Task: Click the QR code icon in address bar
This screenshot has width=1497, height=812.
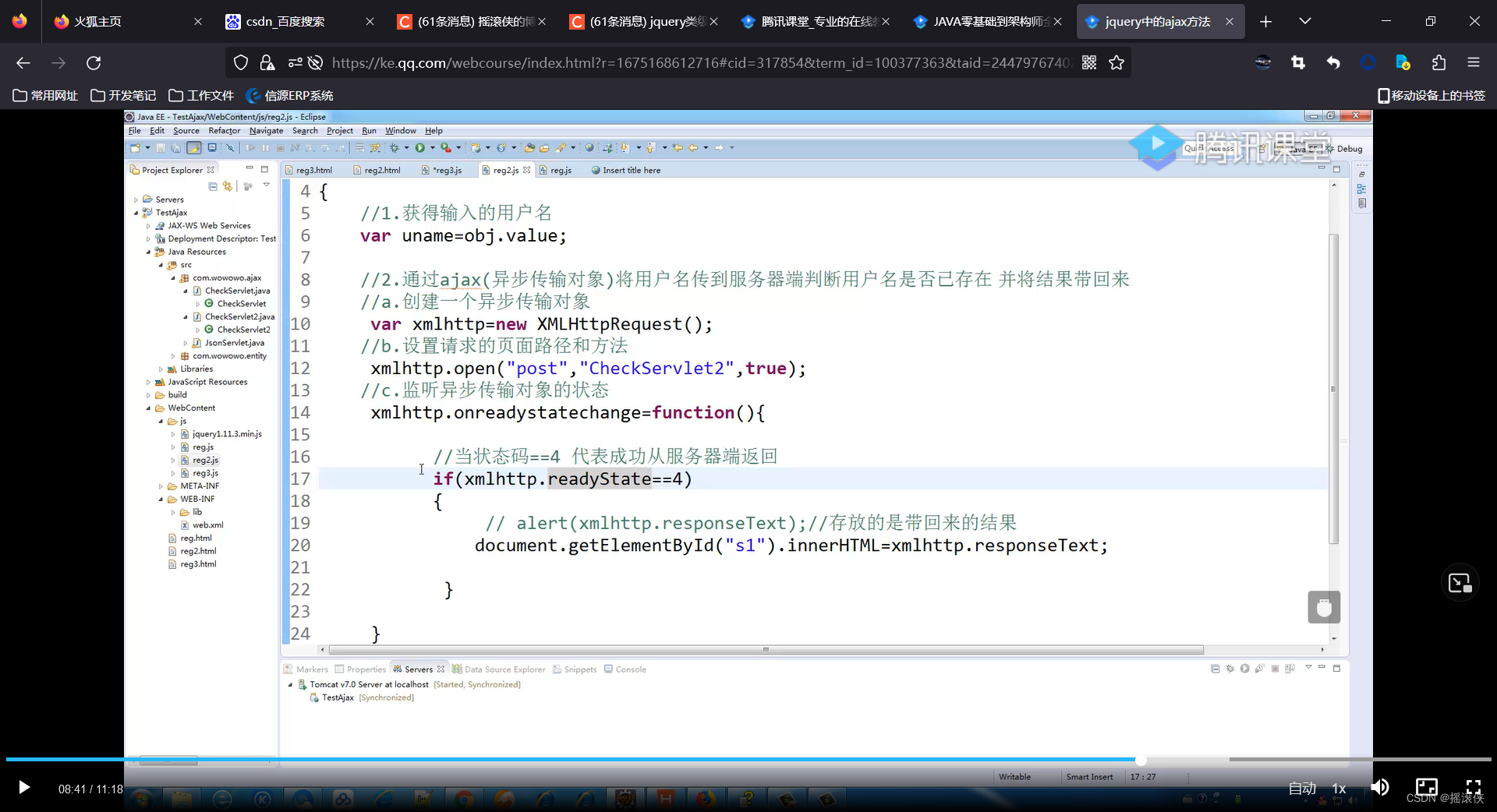Action: [1089, 63]
